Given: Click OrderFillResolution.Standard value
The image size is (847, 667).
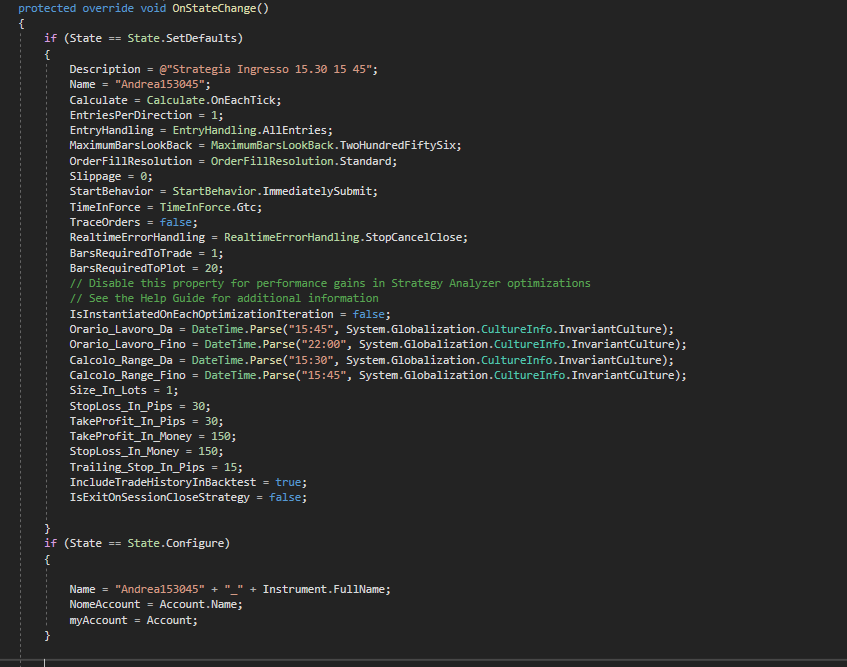Looking at the screenshot, I should click(x=301, y=161).
